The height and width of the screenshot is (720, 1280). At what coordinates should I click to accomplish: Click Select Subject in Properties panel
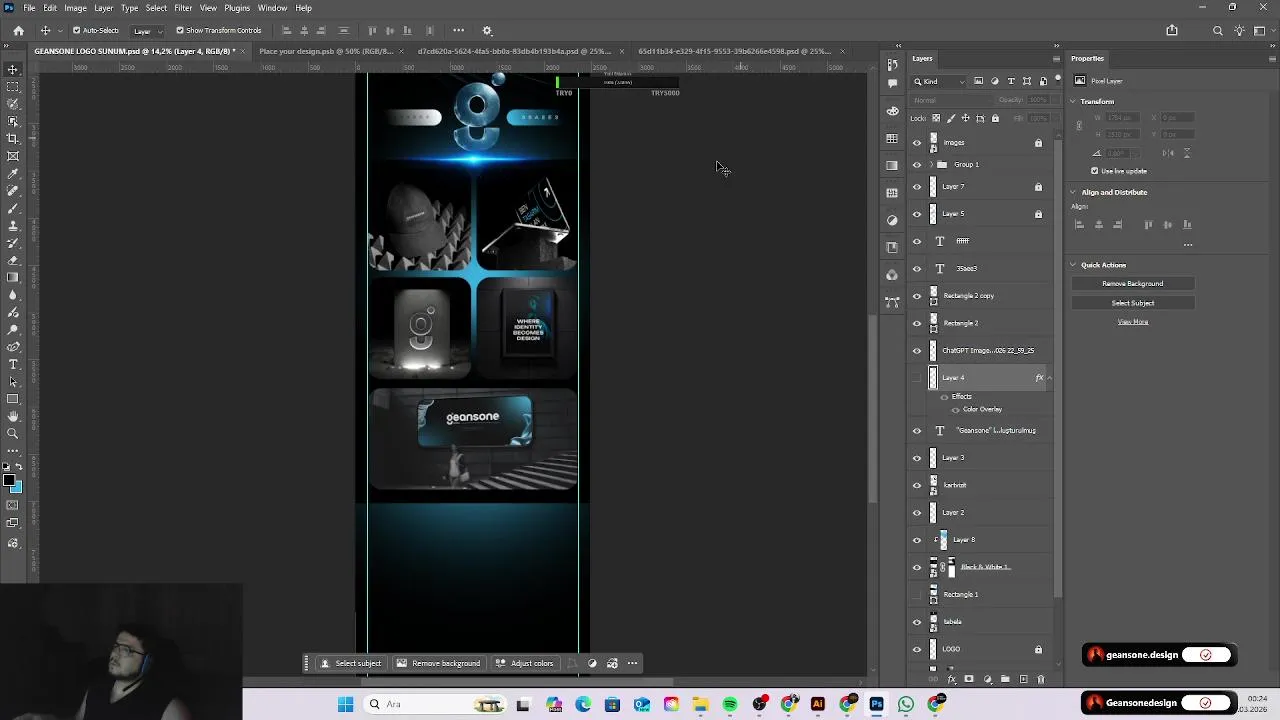1133,303
